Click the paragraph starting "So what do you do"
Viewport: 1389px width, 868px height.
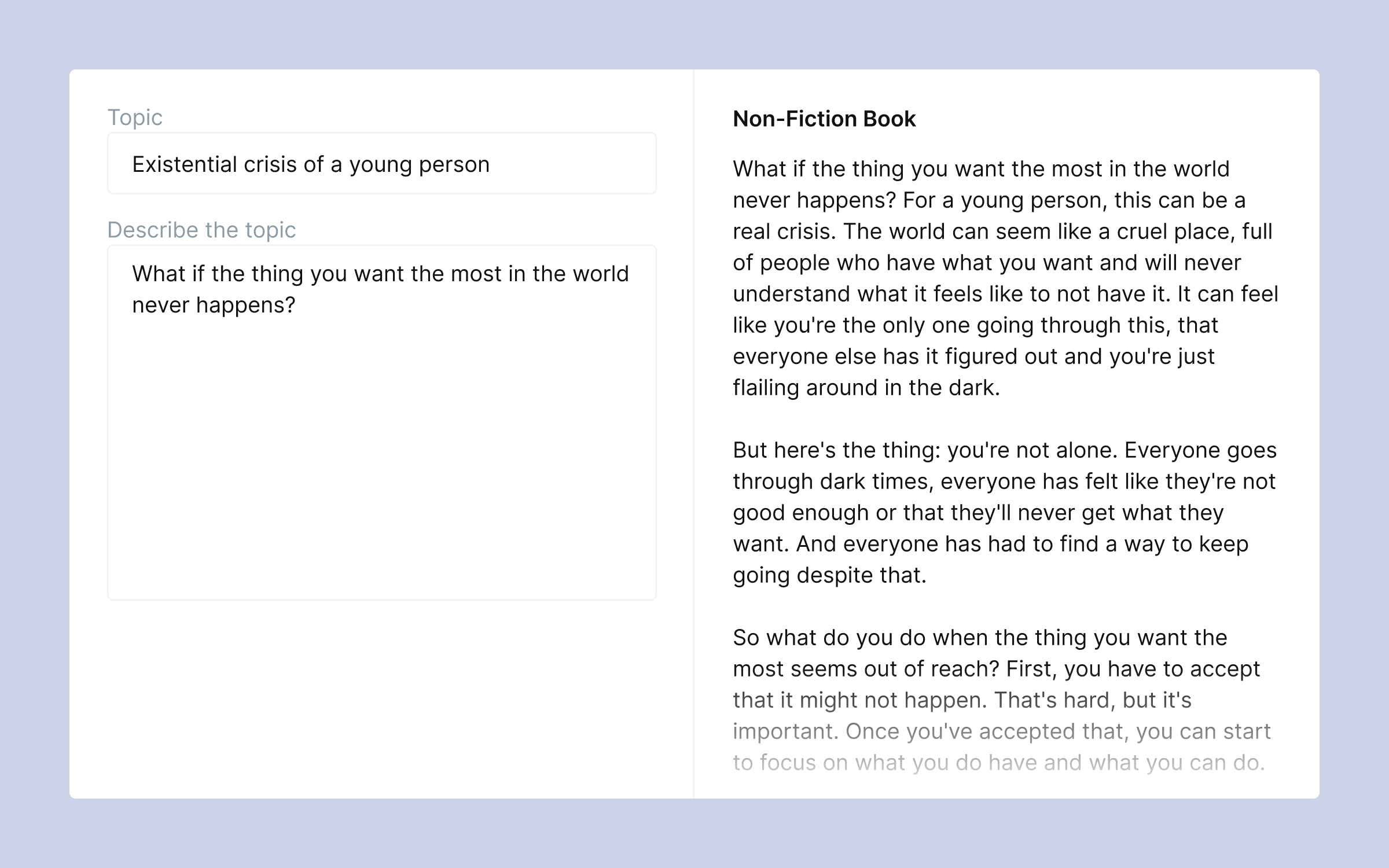click(979, 638)
